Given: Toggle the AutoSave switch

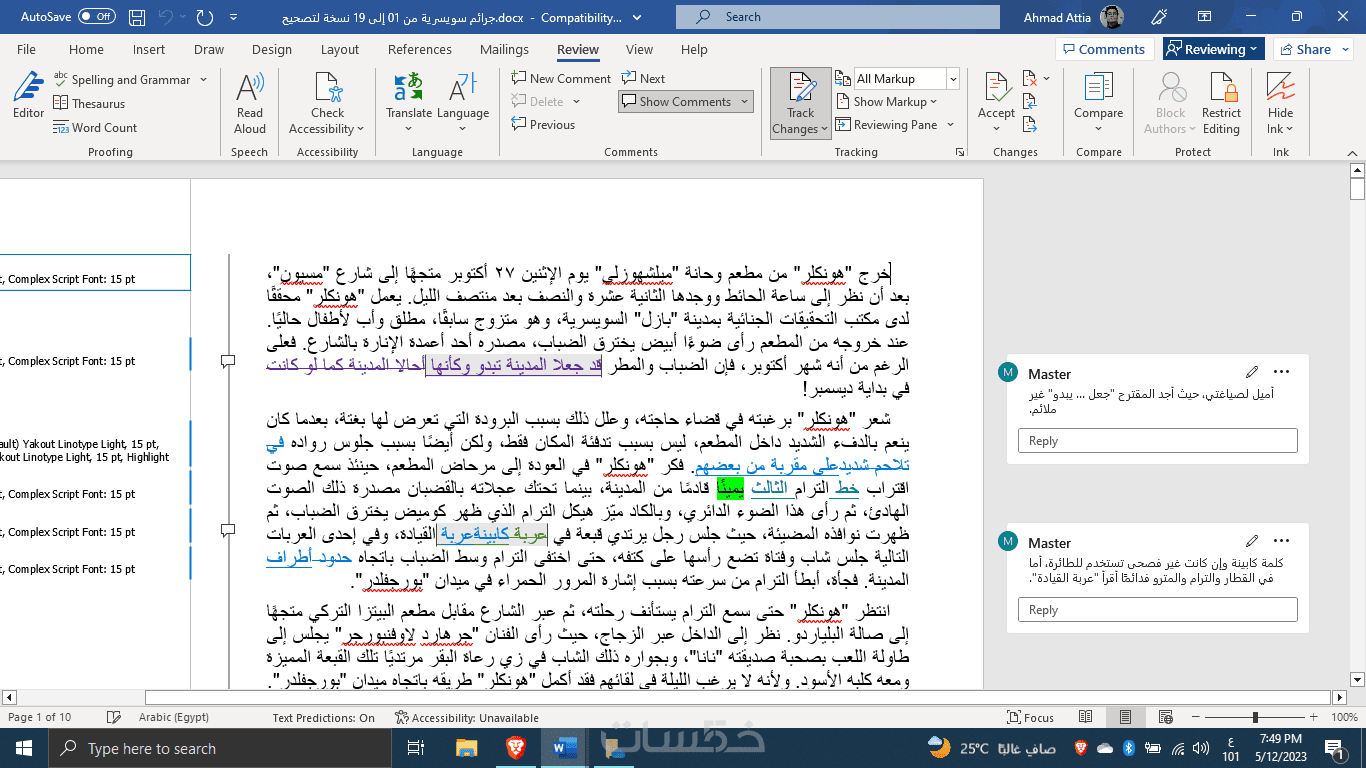Looking at the screenshot, I should point(96,17).
